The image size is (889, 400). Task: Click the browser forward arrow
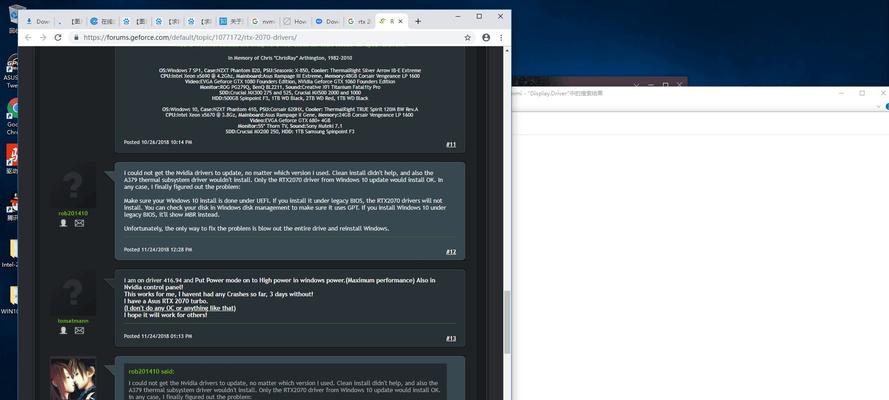pyautogui.click(x=43, y=37)
